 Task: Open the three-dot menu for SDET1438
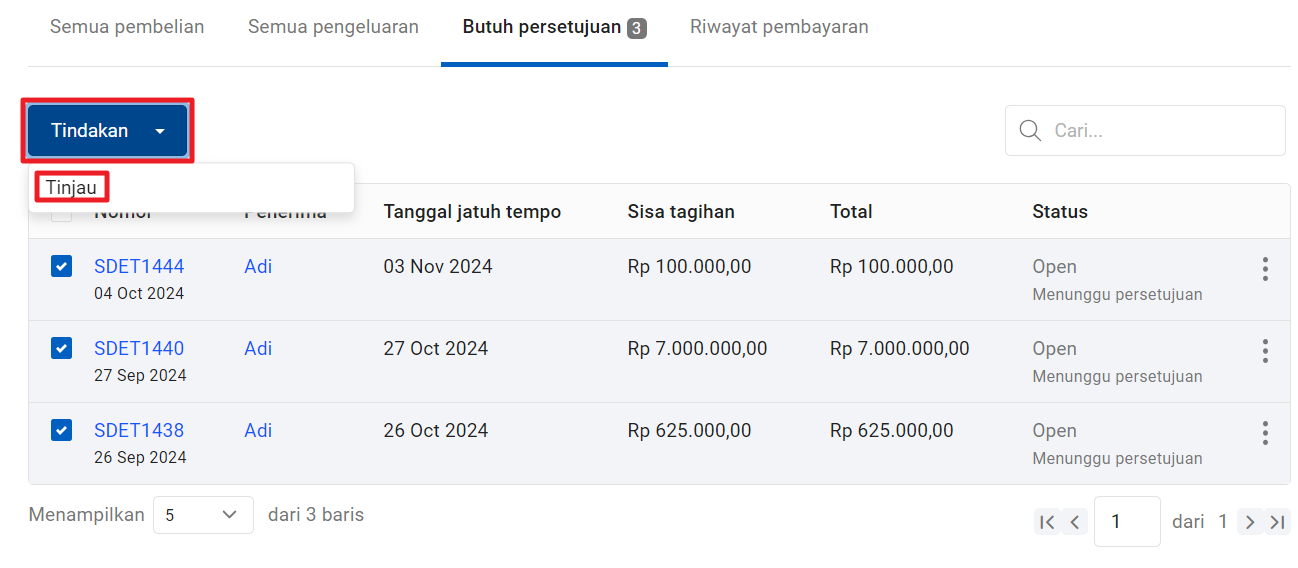coord(1265,432)
